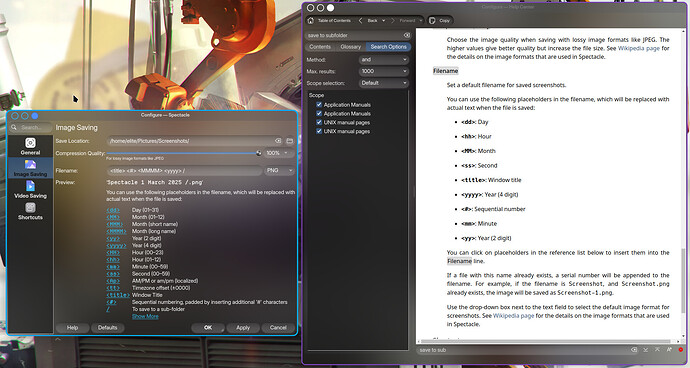Uncheck the first Application Manuals checkbox
The height and width of the screenshot is (368, 690).
(319, 105)
